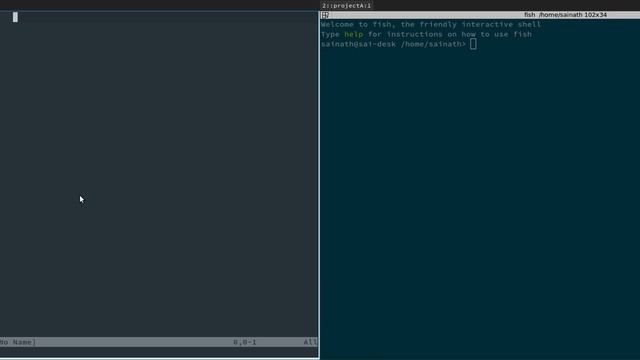Screen dimensions: 640x360
Task: Click the sainath@sai-desk /home/sainath> prompt
Action: 393,44
